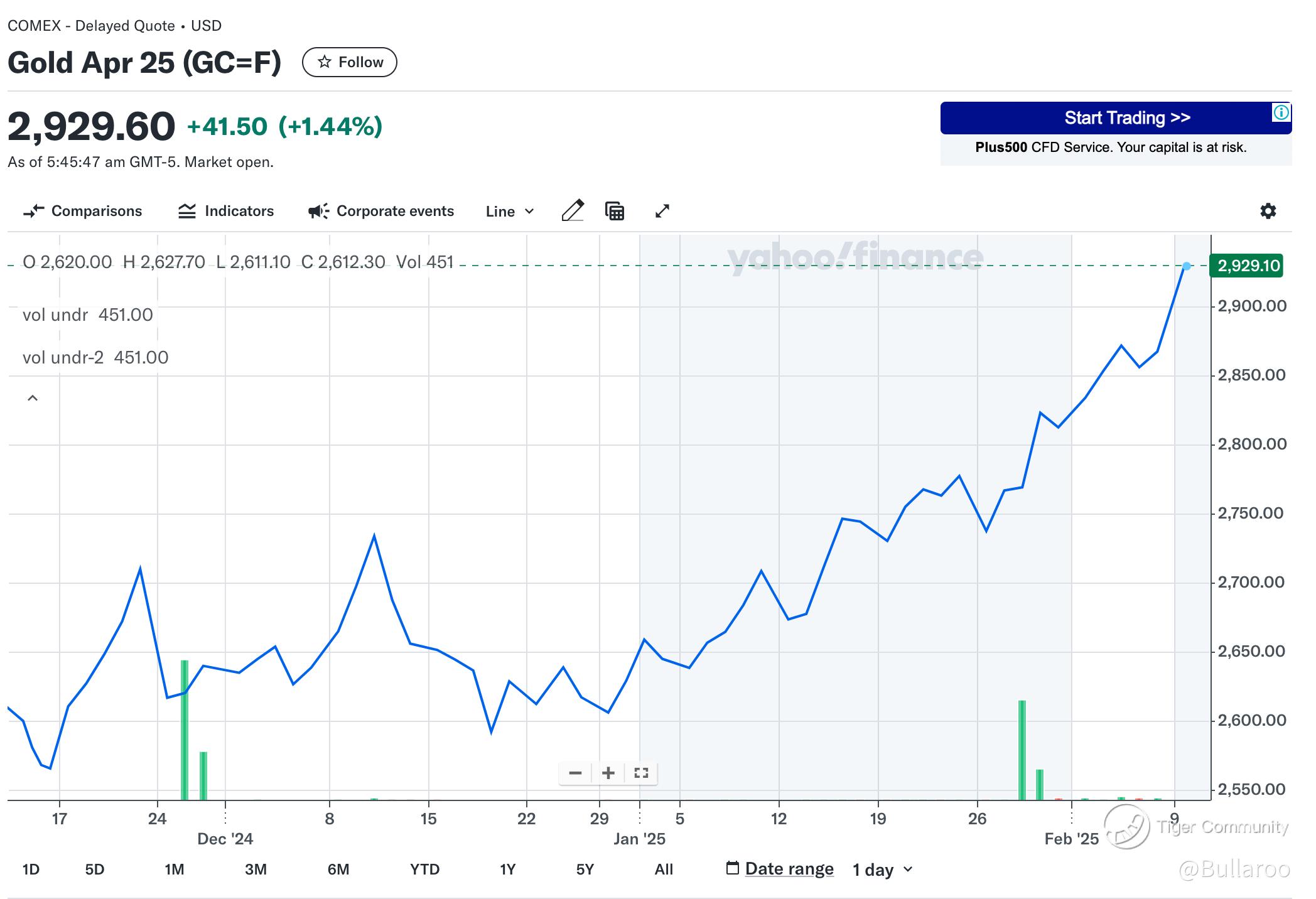Click the zoom in plus button

coord(608,773)
